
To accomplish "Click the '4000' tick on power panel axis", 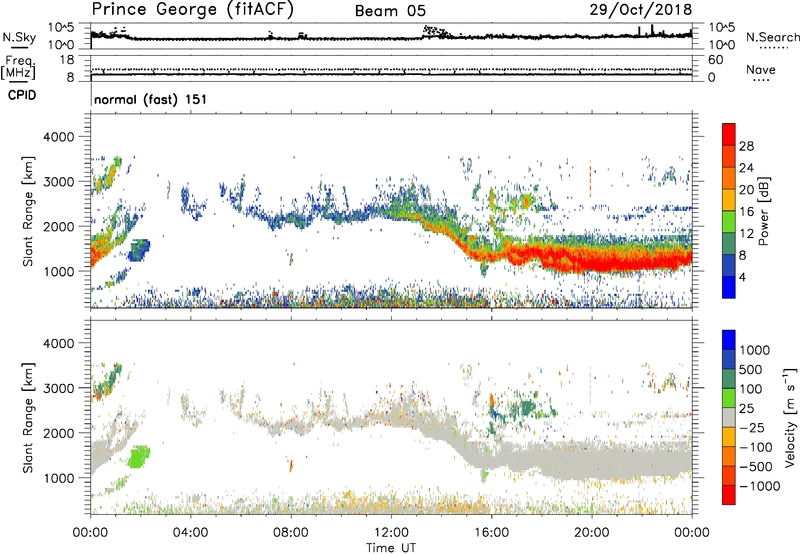I will (58, 137).
